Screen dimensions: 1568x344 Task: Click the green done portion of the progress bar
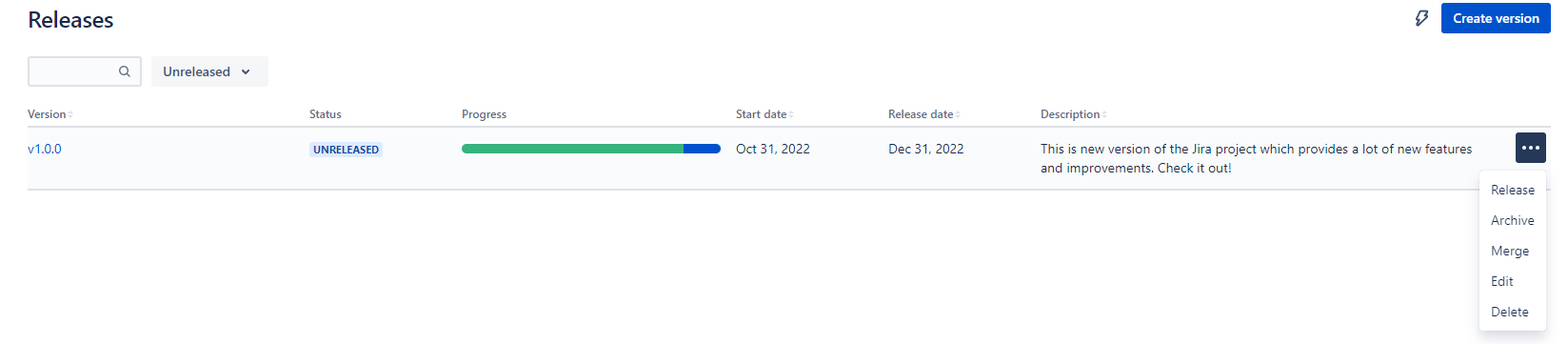(572, 149)
